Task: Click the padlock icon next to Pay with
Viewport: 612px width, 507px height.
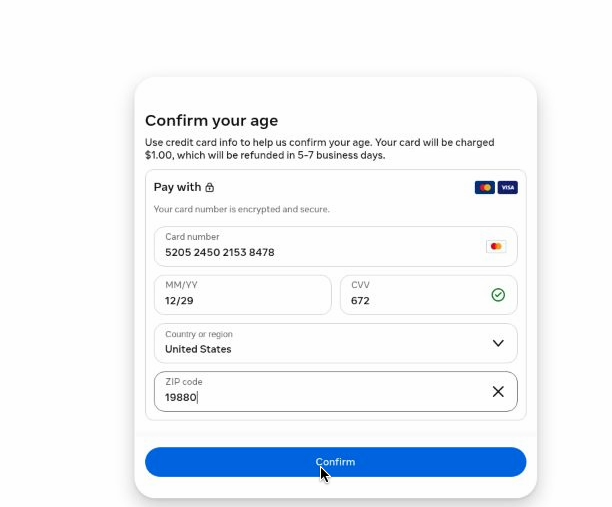Action: 210,187
